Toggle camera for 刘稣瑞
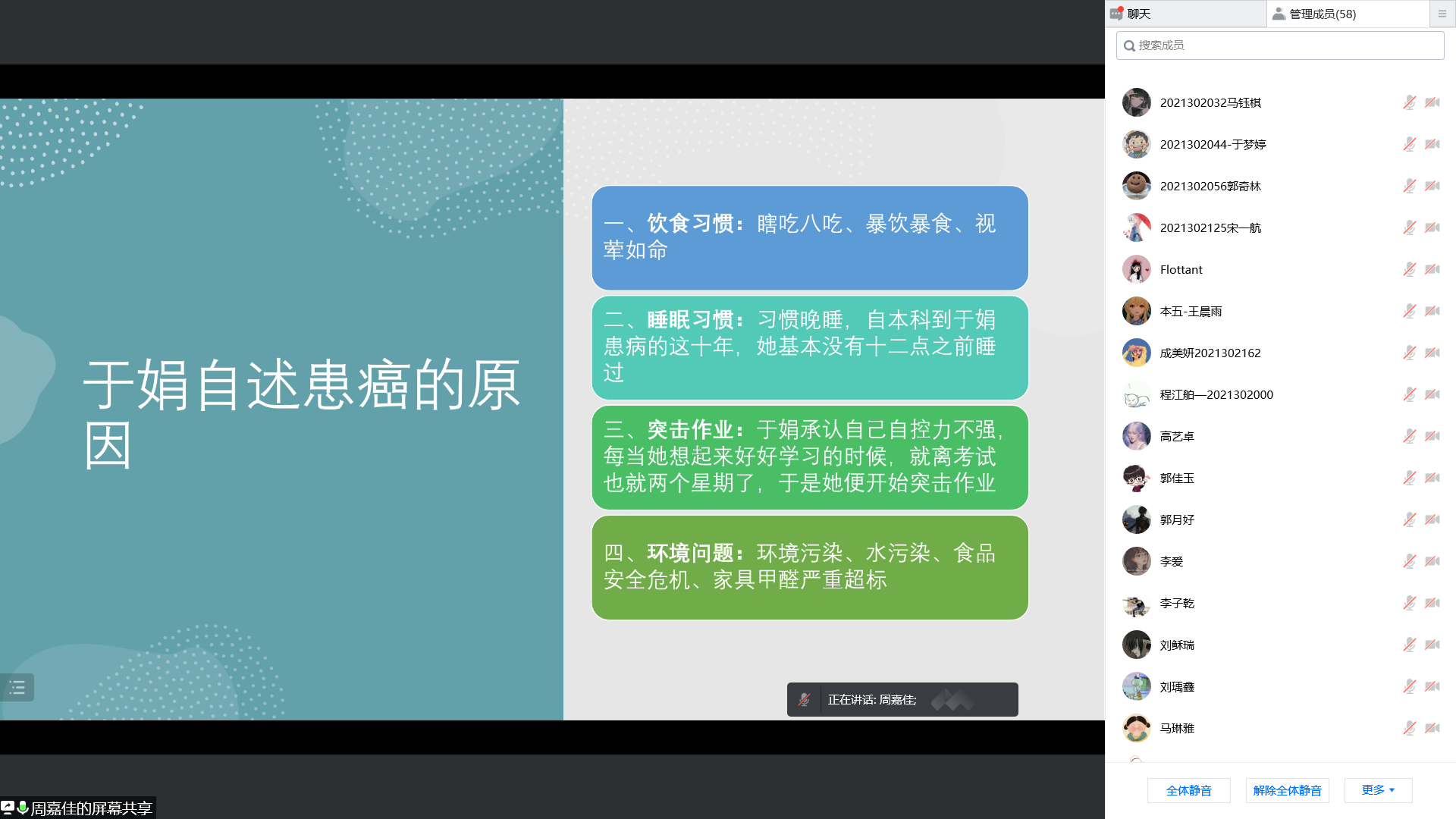This screenshot has height=819, width=1456. (1432, 645)
